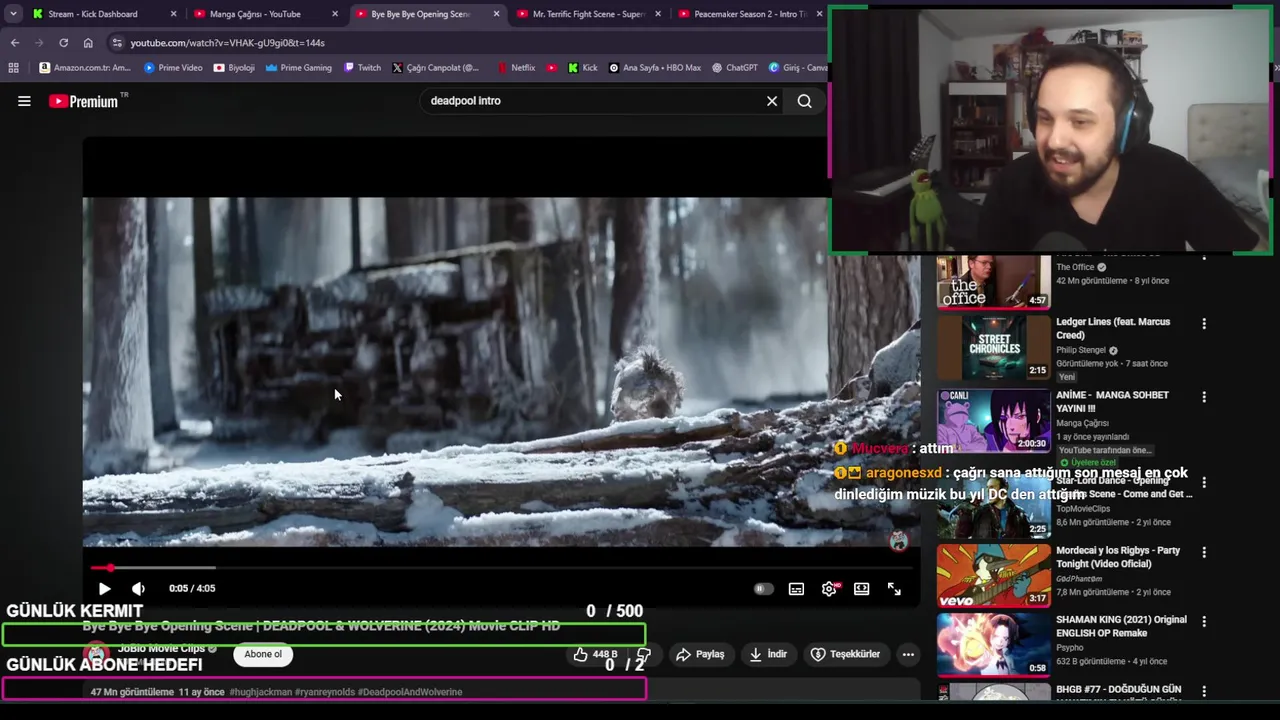Dislike the video
Viewport: 1280px width, 720px height.
[x=643, y=654]
